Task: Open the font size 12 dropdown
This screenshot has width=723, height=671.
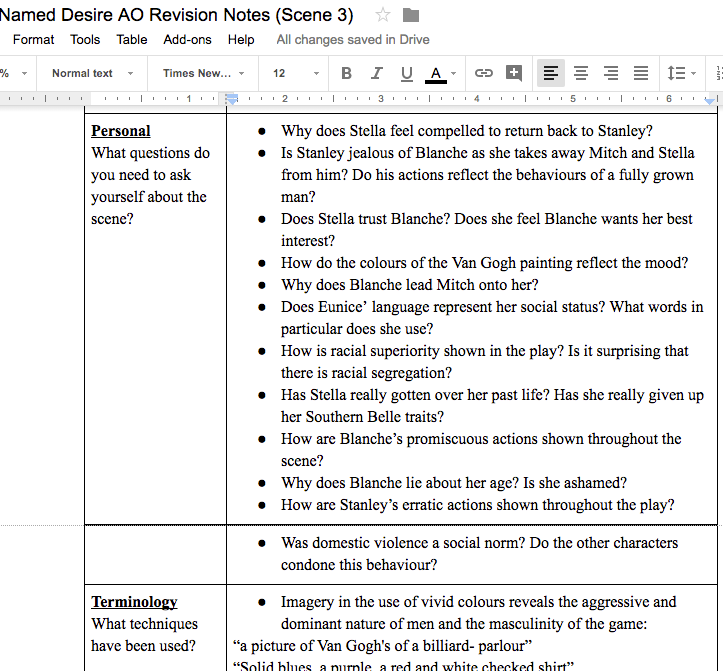Action: click(296, 73)
